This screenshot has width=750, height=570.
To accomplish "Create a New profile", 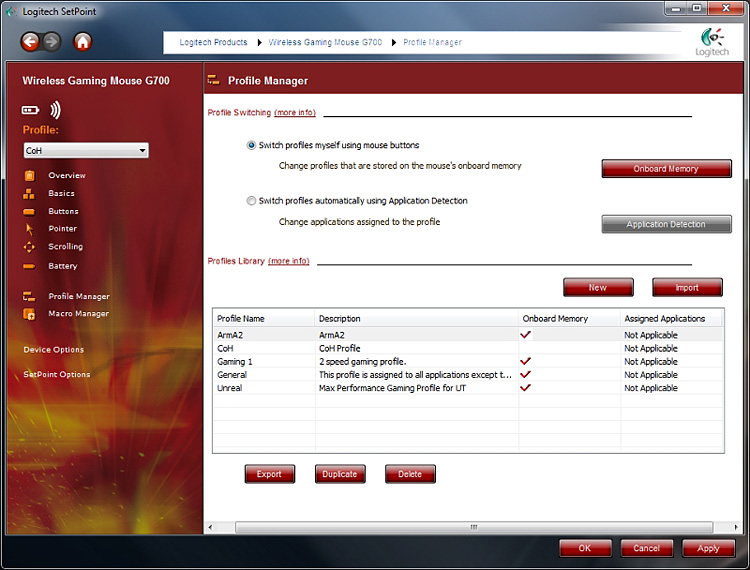I will (598, 287).
